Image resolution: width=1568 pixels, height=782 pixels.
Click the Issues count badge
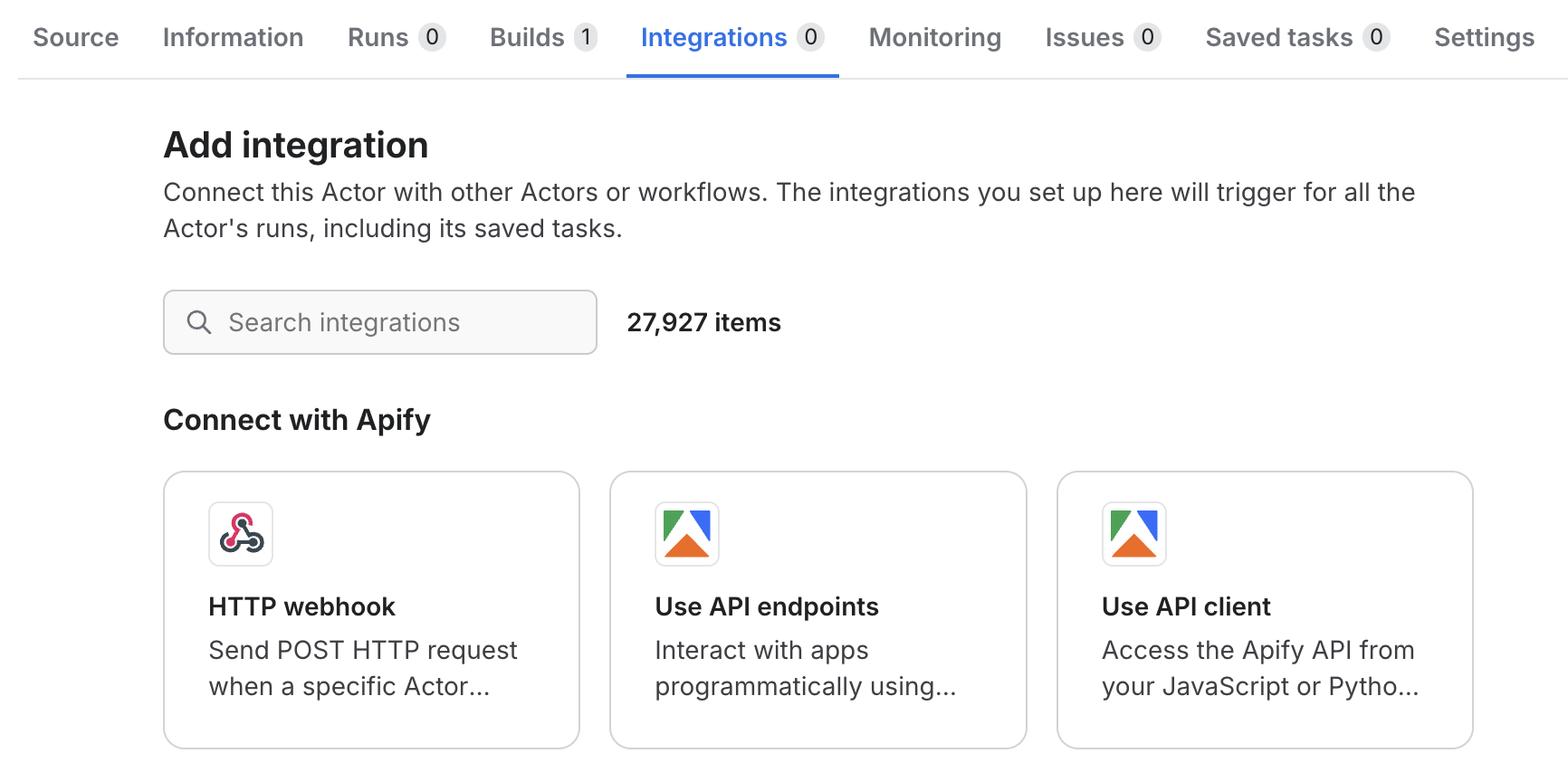[x=1147, y=37]
